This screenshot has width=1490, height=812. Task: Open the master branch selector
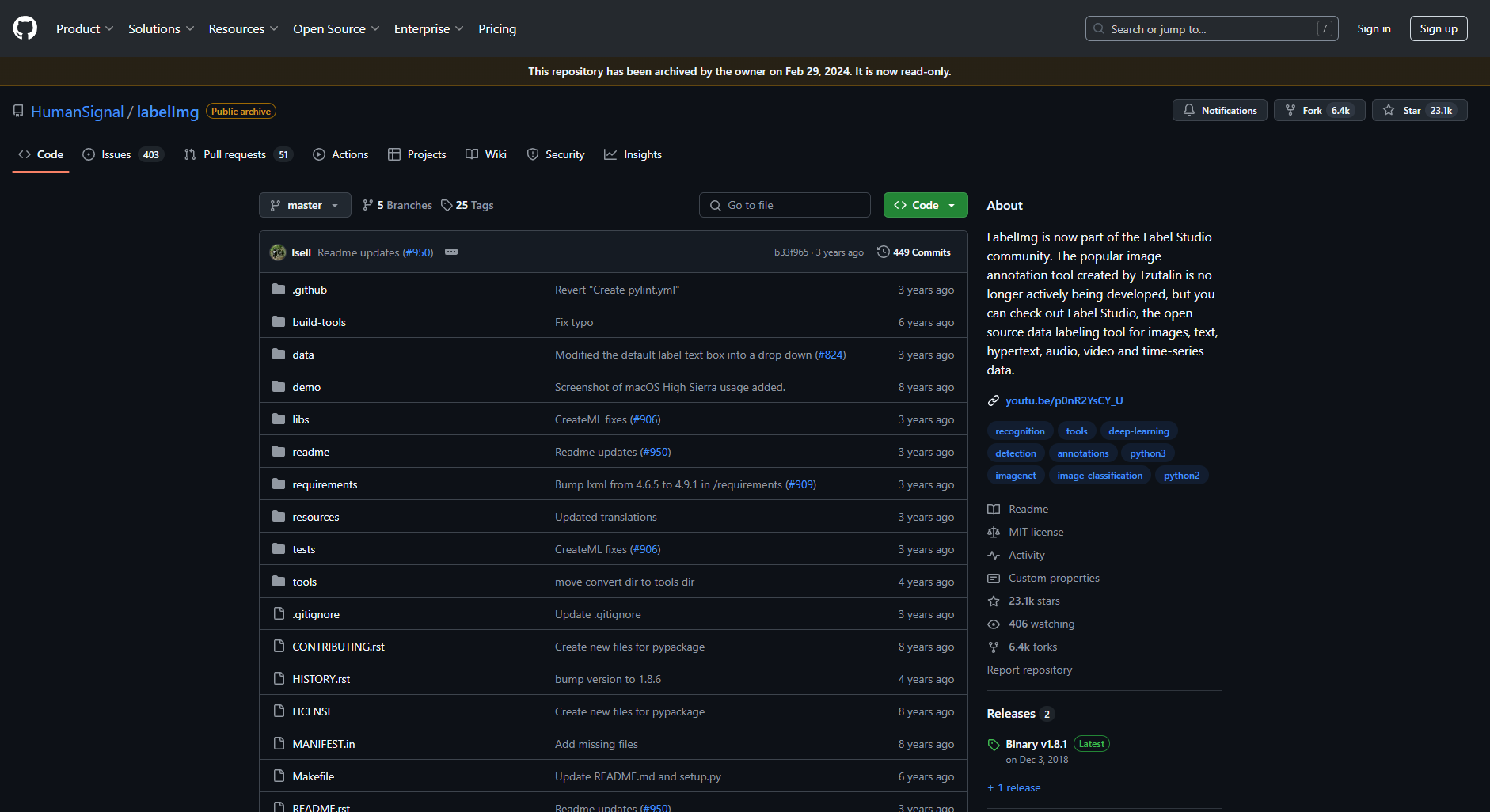point(305,205)
